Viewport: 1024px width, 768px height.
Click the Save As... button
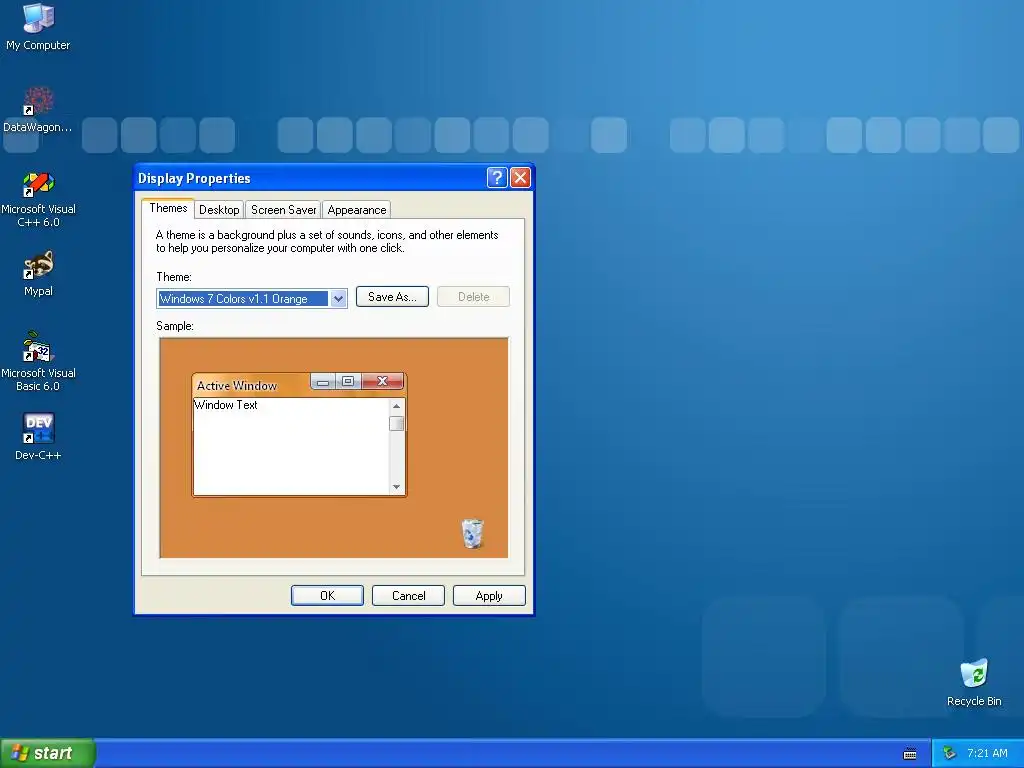coord(392,296)
